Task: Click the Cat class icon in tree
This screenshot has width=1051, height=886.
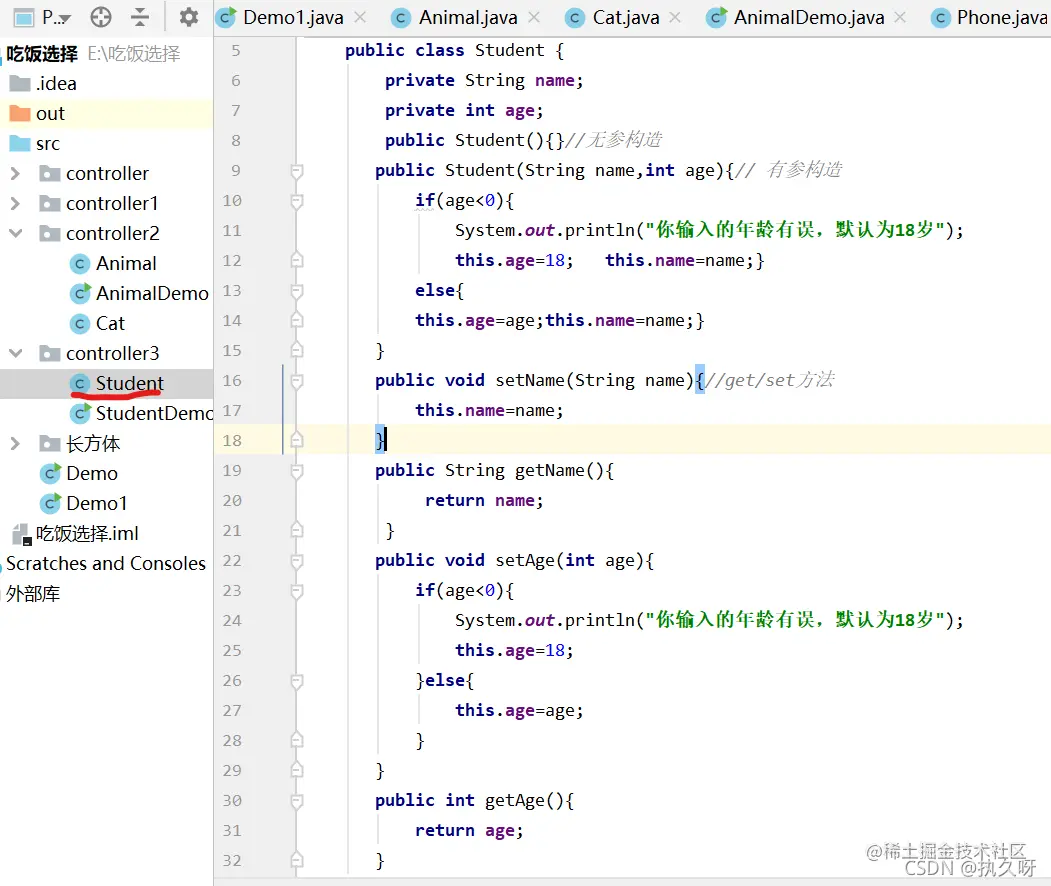Action: click(80, 324)
